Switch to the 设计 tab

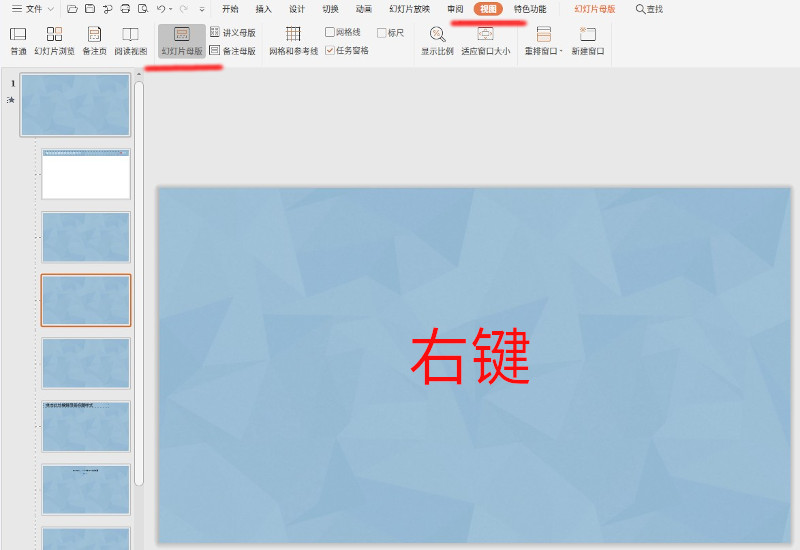[x=296, y=9]
